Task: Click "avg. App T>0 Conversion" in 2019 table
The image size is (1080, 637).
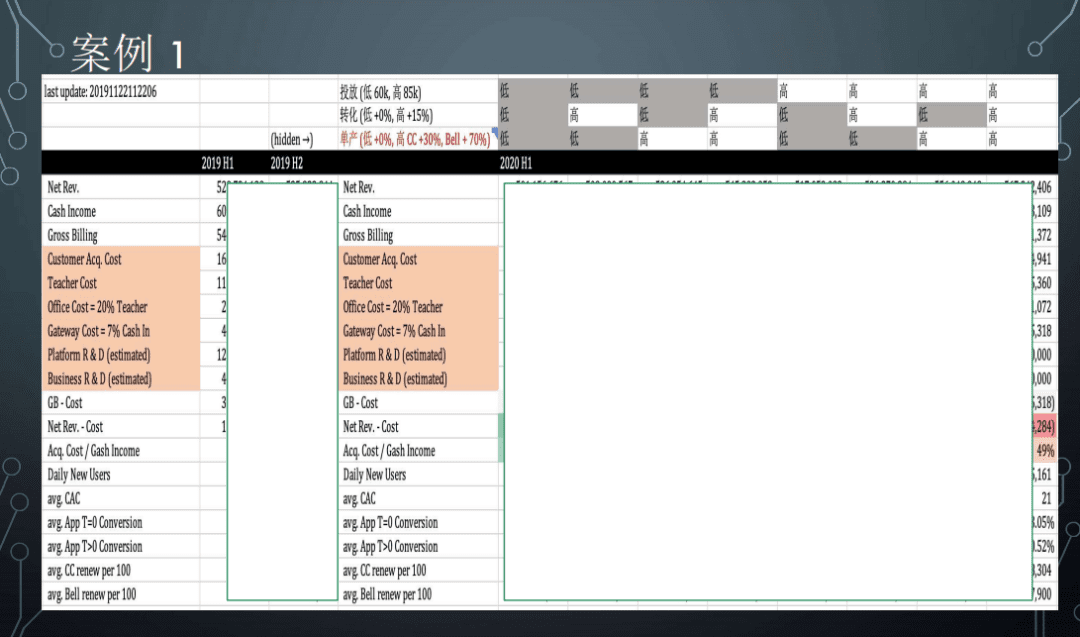Action: point(95,547)
